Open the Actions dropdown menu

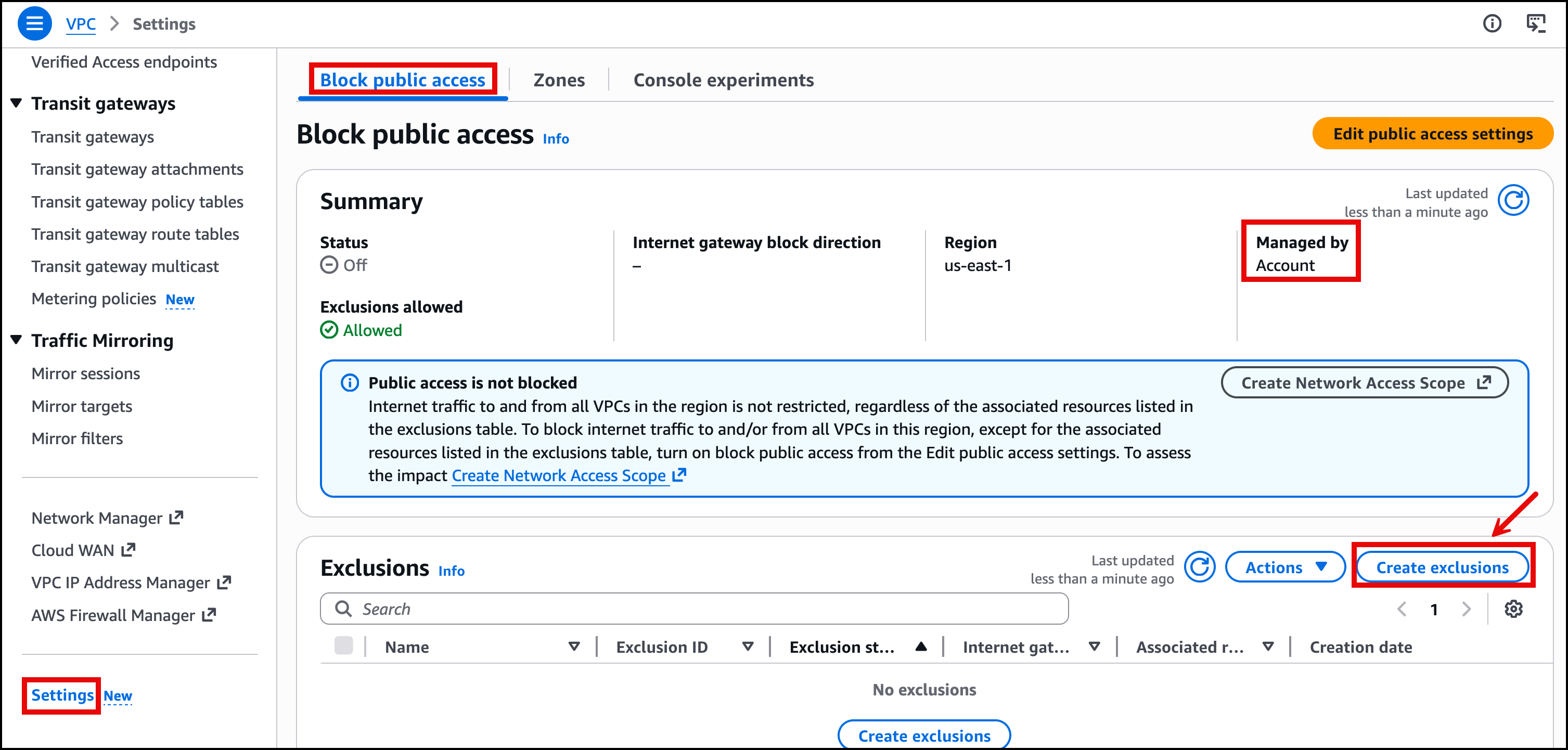[x=1284, y=567]
